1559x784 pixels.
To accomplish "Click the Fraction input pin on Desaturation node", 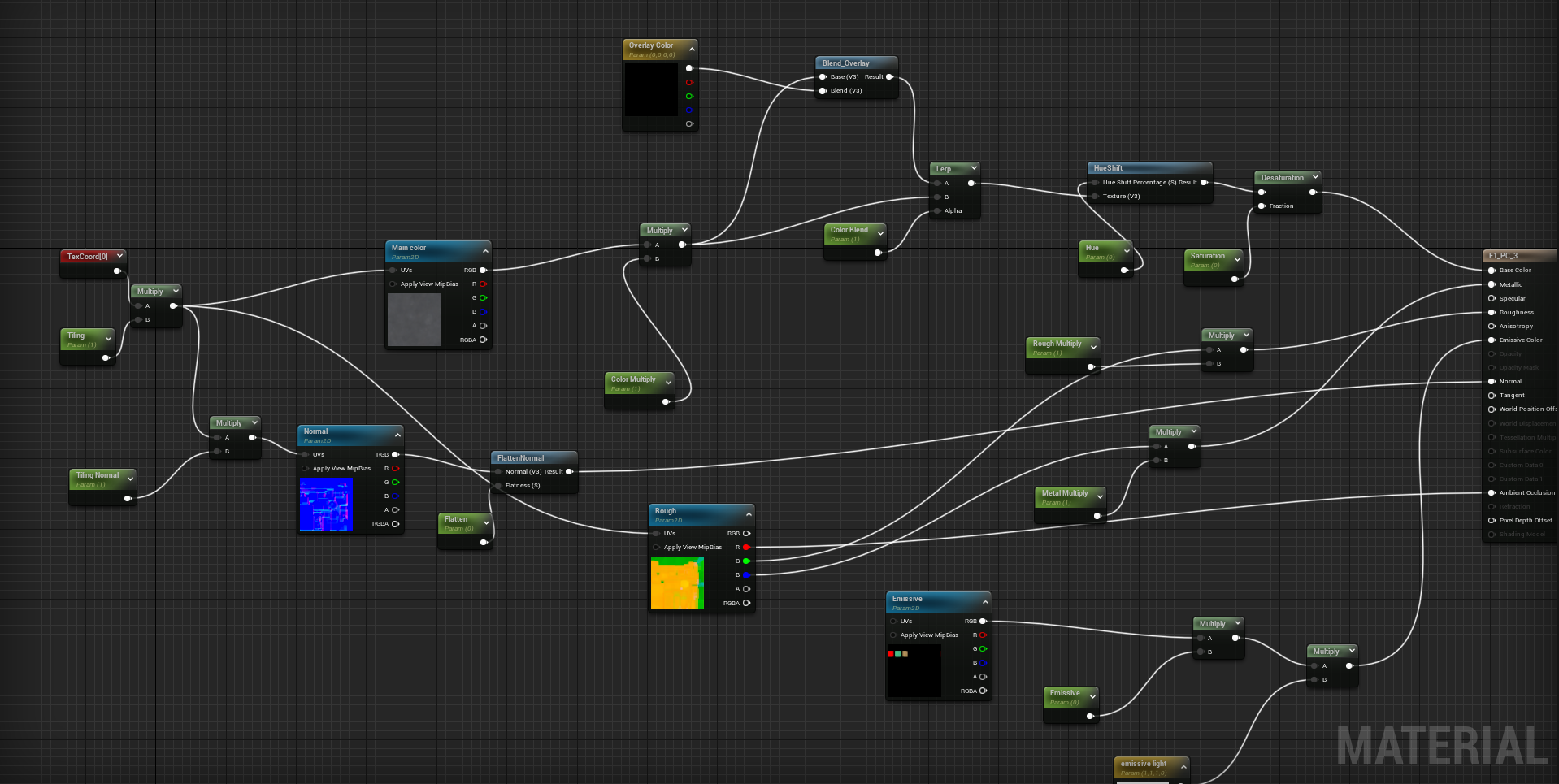I will coord(1263,206).
